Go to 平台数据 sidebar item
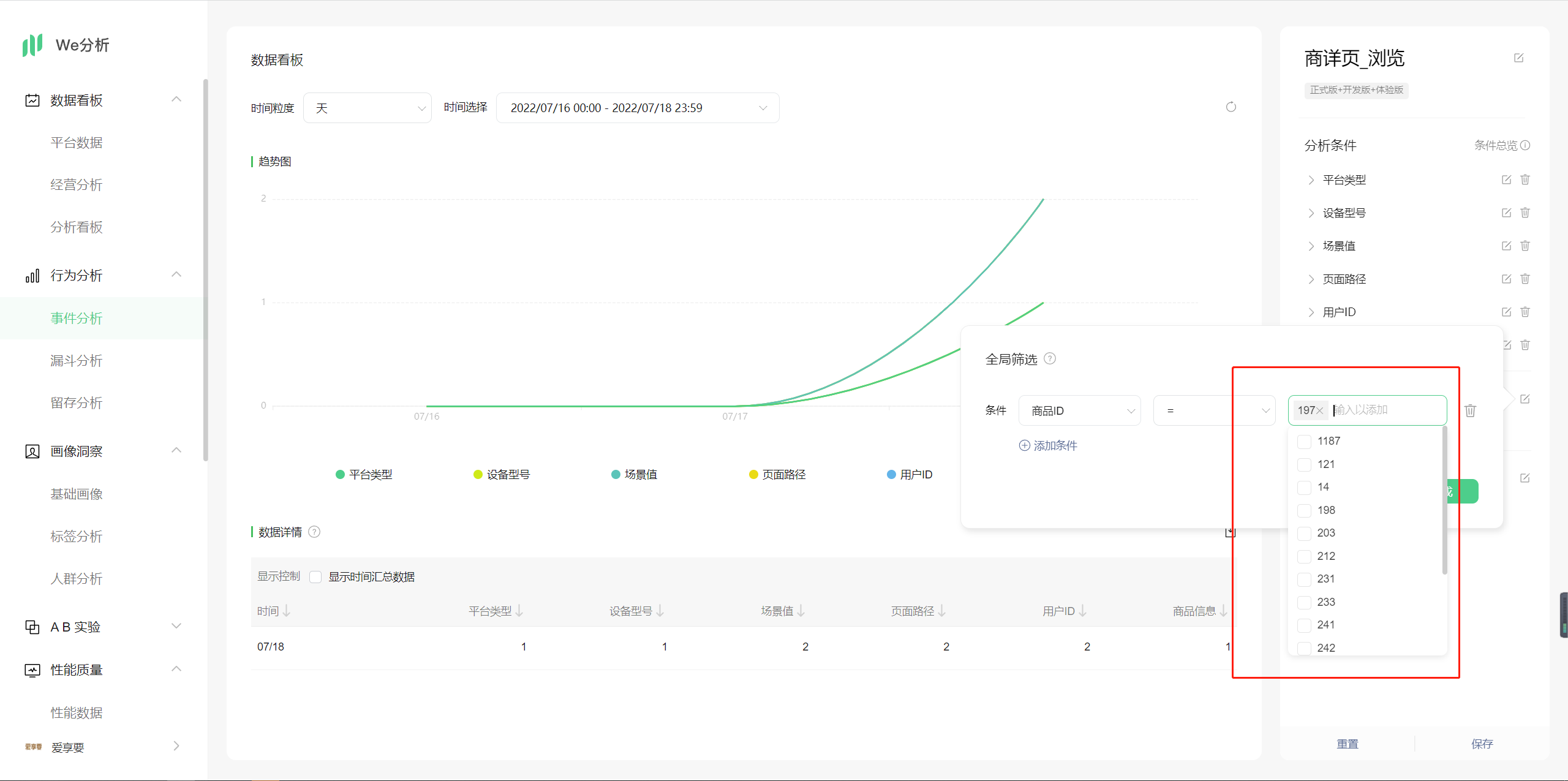This screenshot has height=781, width=1568. coord(76,142)
